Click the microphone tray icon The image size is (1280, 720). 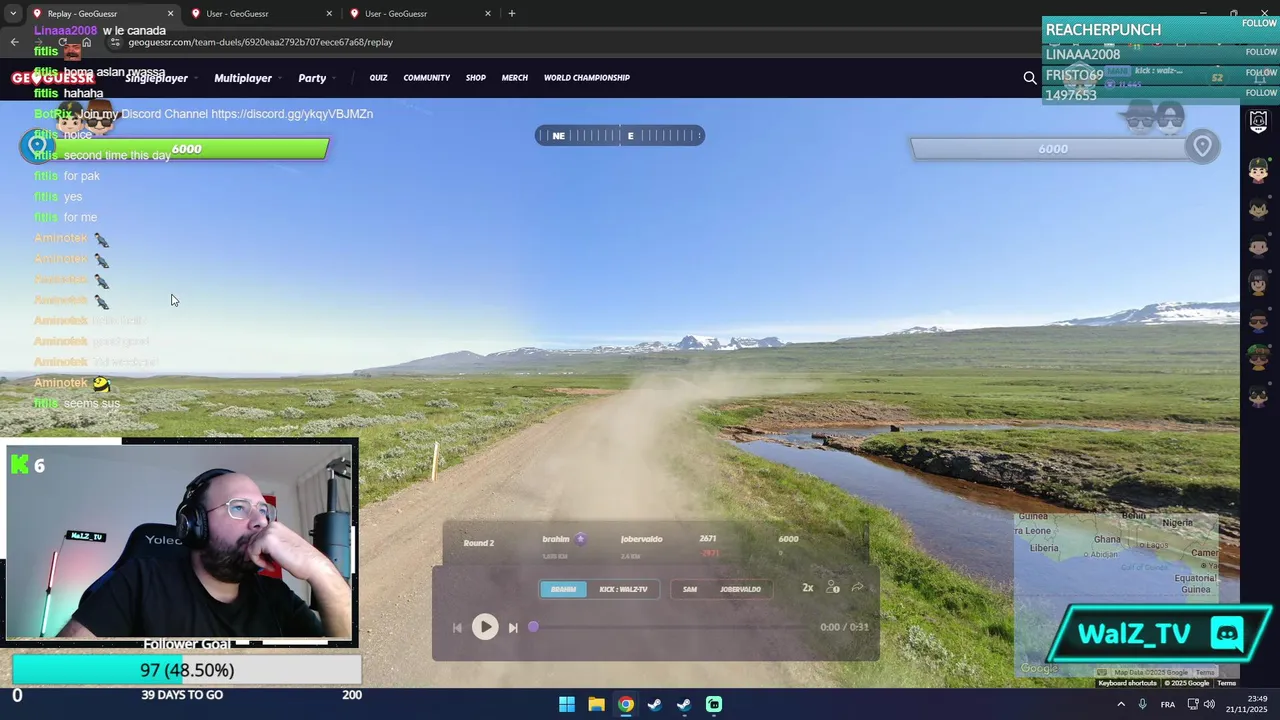(x=1142, y=704)
